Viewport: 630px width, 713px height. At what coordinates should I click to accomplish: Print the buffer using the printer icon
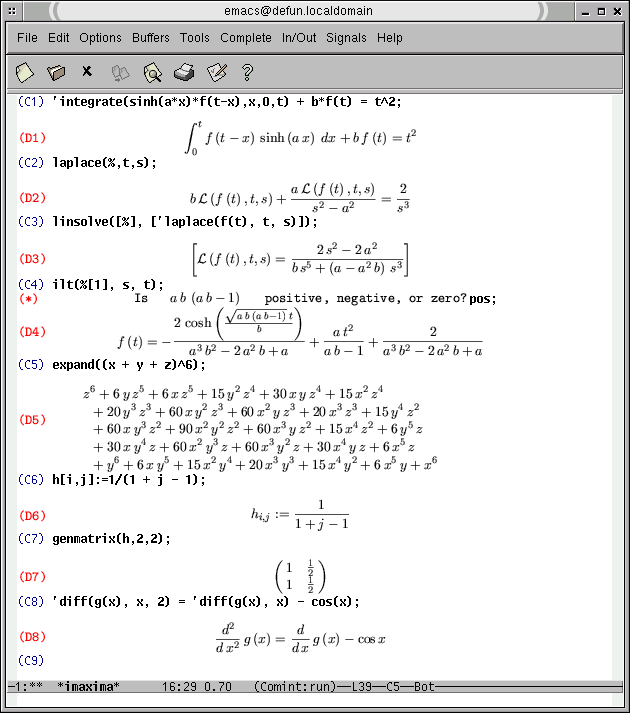pos(184,72)
